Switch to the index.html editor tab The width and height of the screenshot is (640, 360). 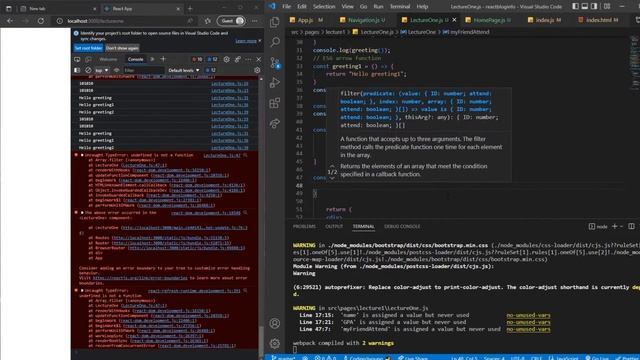click(x=599, y=20)
